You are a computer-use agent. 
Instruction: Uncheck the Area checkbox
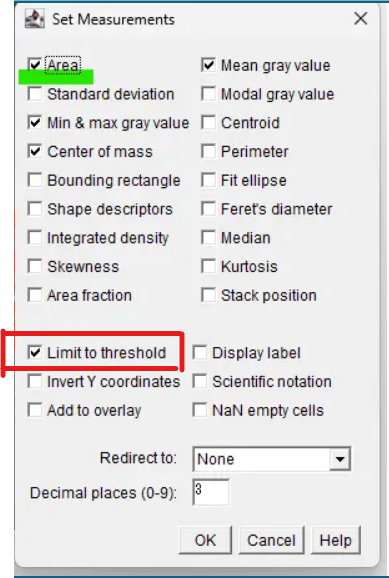[x=35, y=65]
